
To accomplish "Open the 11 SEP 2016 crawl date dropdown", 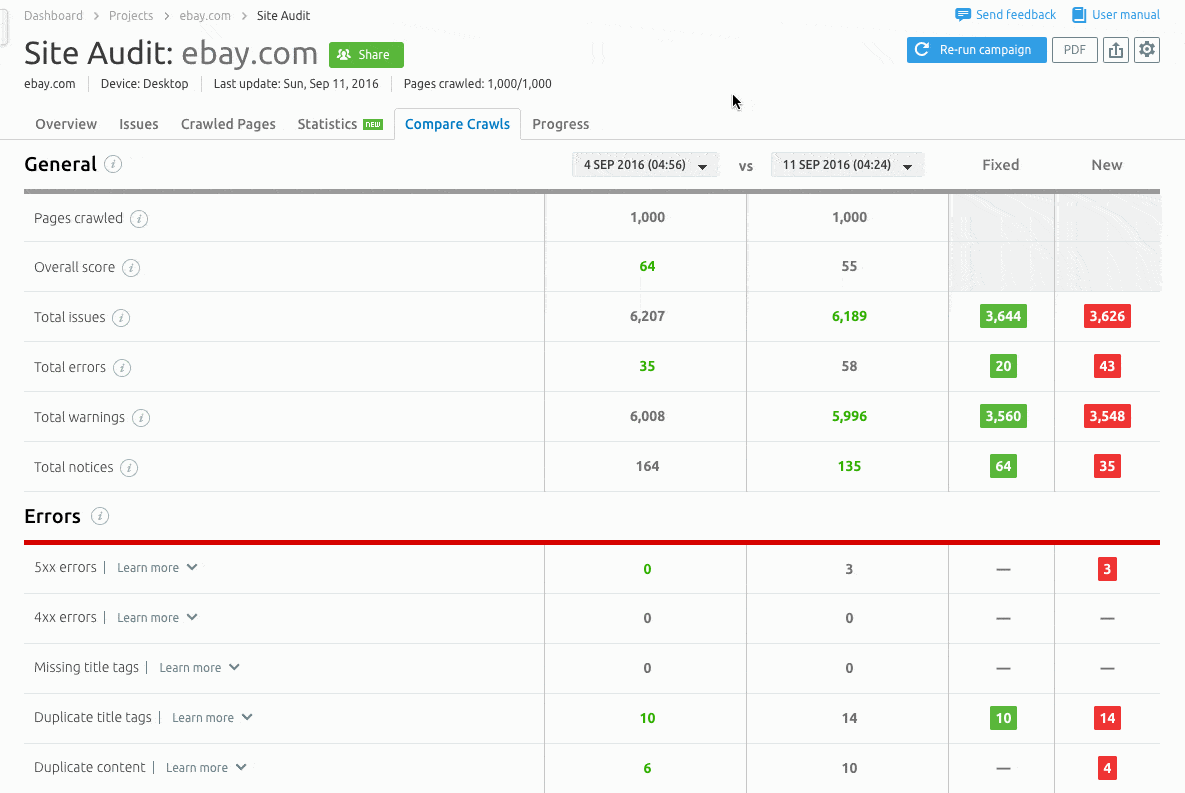I will [x=847, y=165].
